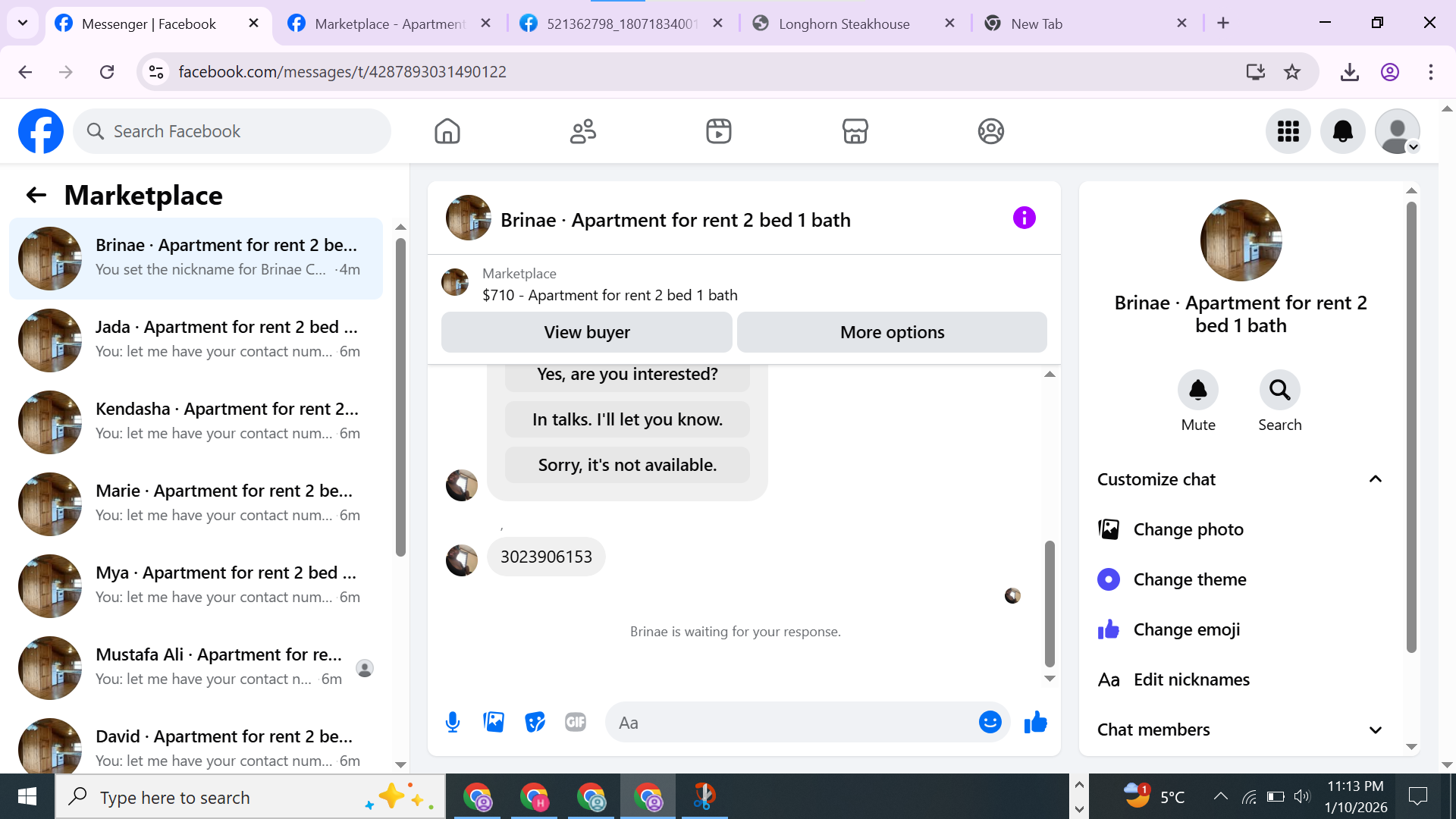Open the GIF picker
The width and height of the screenshot is (1456, 819).
(x=576, y=722)
